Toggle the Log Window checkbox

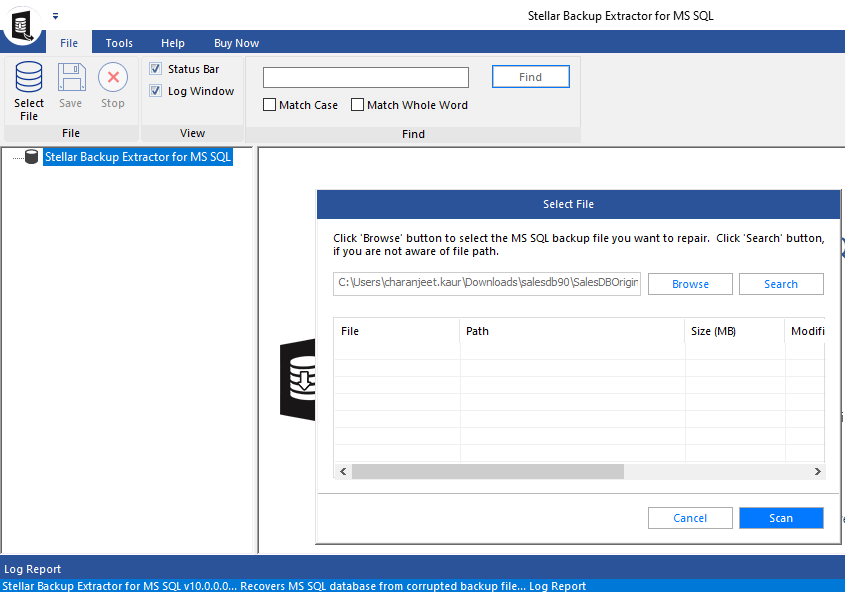(x=155, y=91)
